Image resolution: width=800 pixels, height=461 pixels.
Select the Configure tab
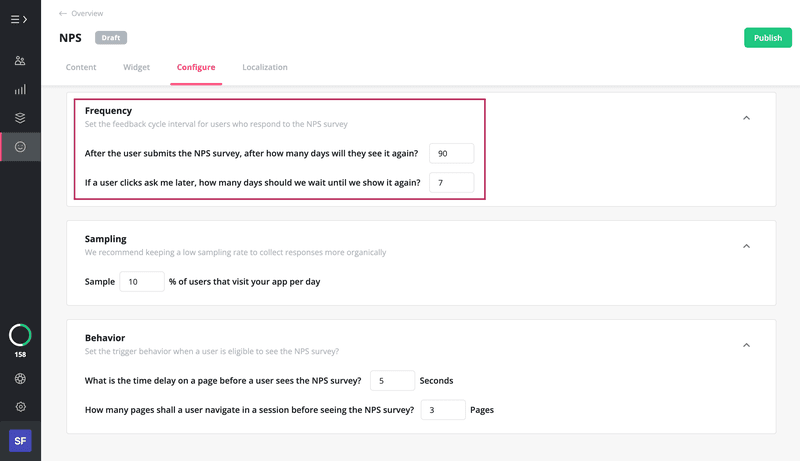(196, 67)
